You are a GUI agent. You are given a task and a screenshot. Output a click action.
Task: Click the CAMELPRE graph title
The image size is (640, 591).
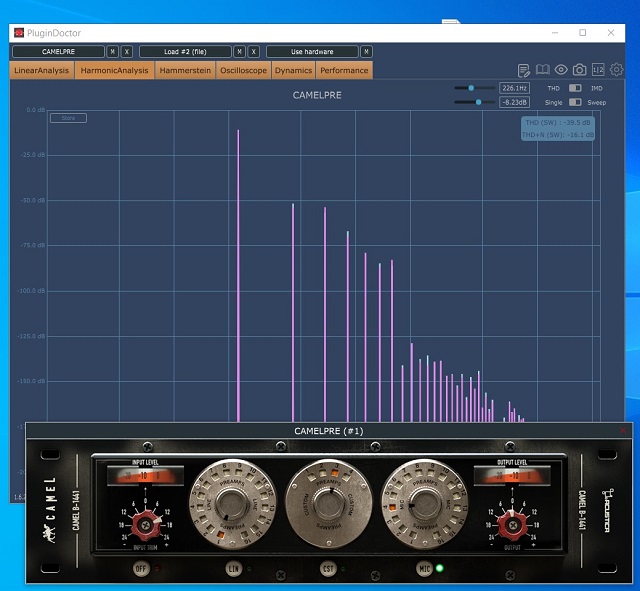coord(317,95)
